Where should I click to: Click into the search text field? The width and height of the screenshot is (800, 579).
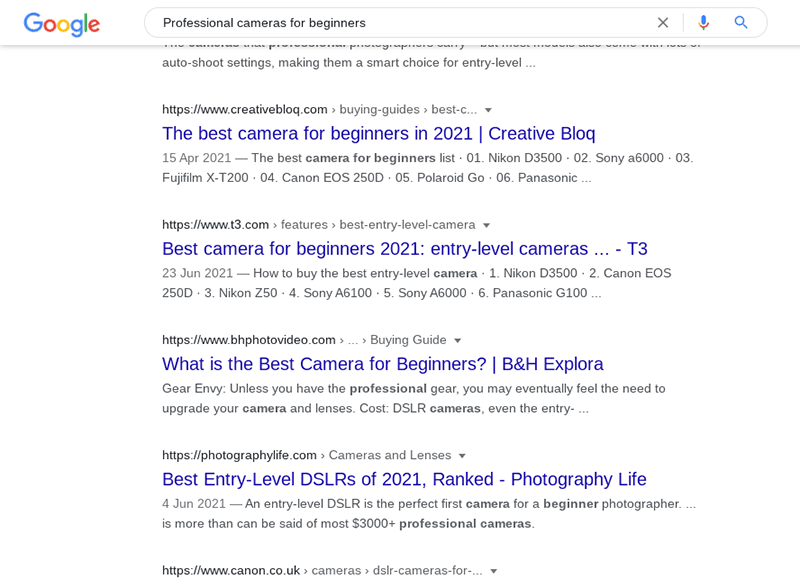pyautogui.click(x=403, y=22)
